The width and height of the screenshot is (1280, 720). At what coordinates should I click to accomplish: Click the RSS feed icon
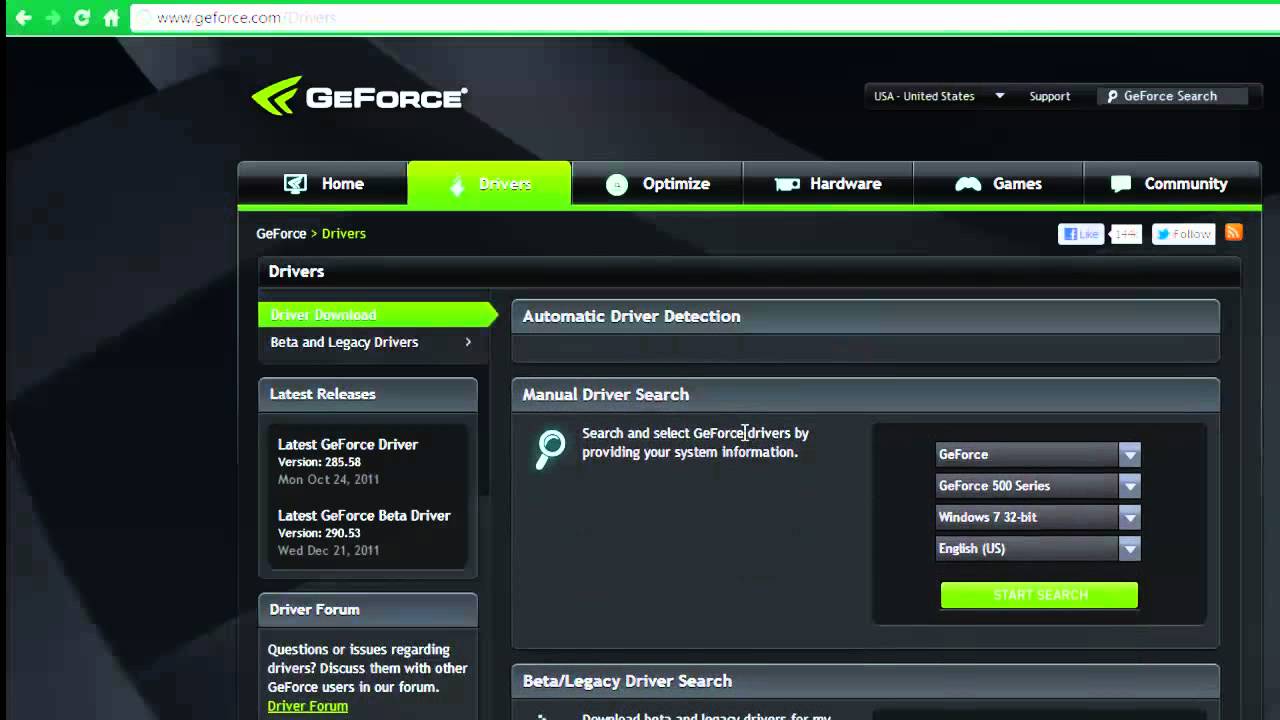point(1234,233)
